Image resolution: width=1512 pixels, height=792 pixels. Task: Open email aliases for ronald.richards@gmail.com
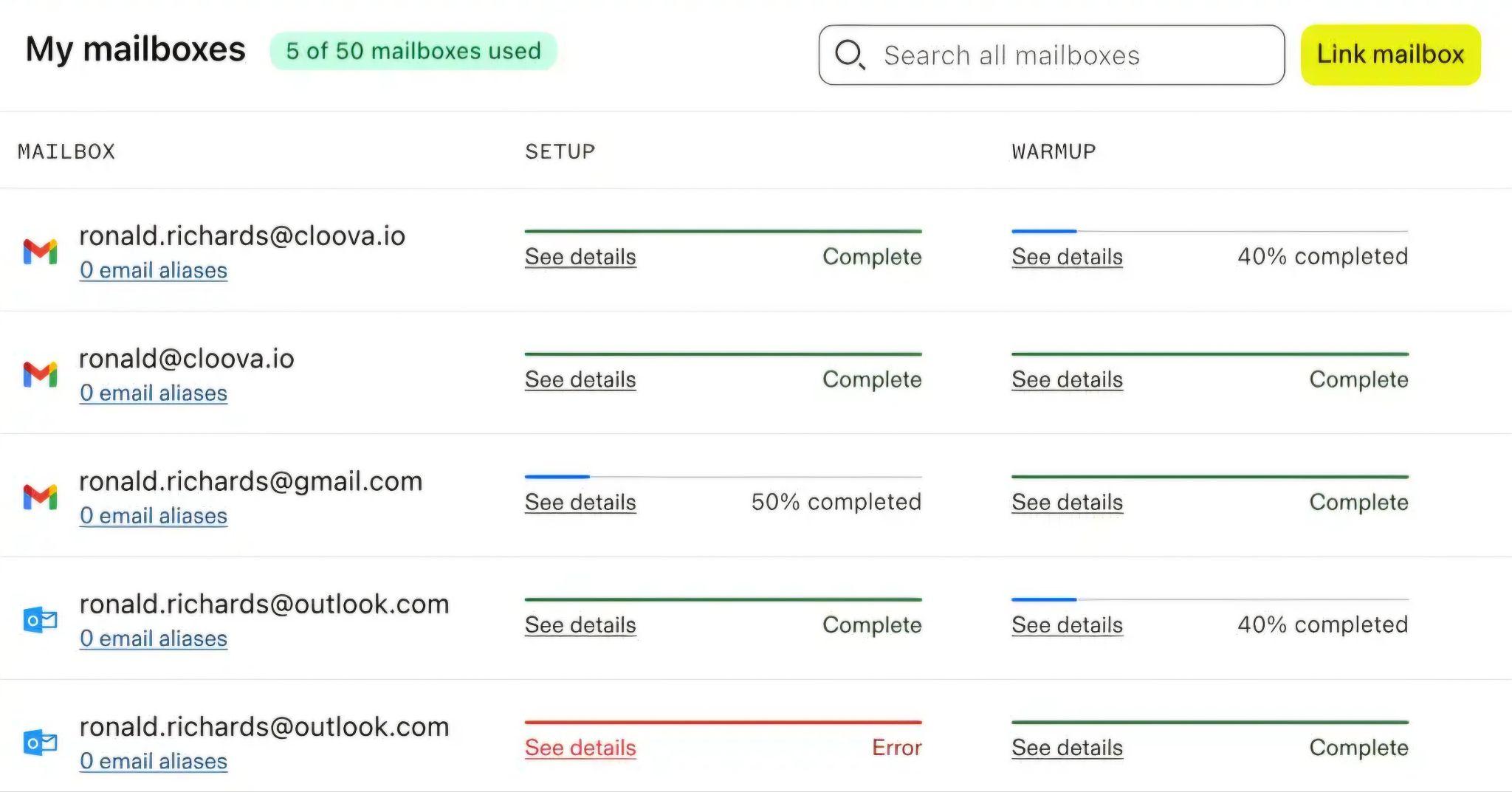[154, 516]
